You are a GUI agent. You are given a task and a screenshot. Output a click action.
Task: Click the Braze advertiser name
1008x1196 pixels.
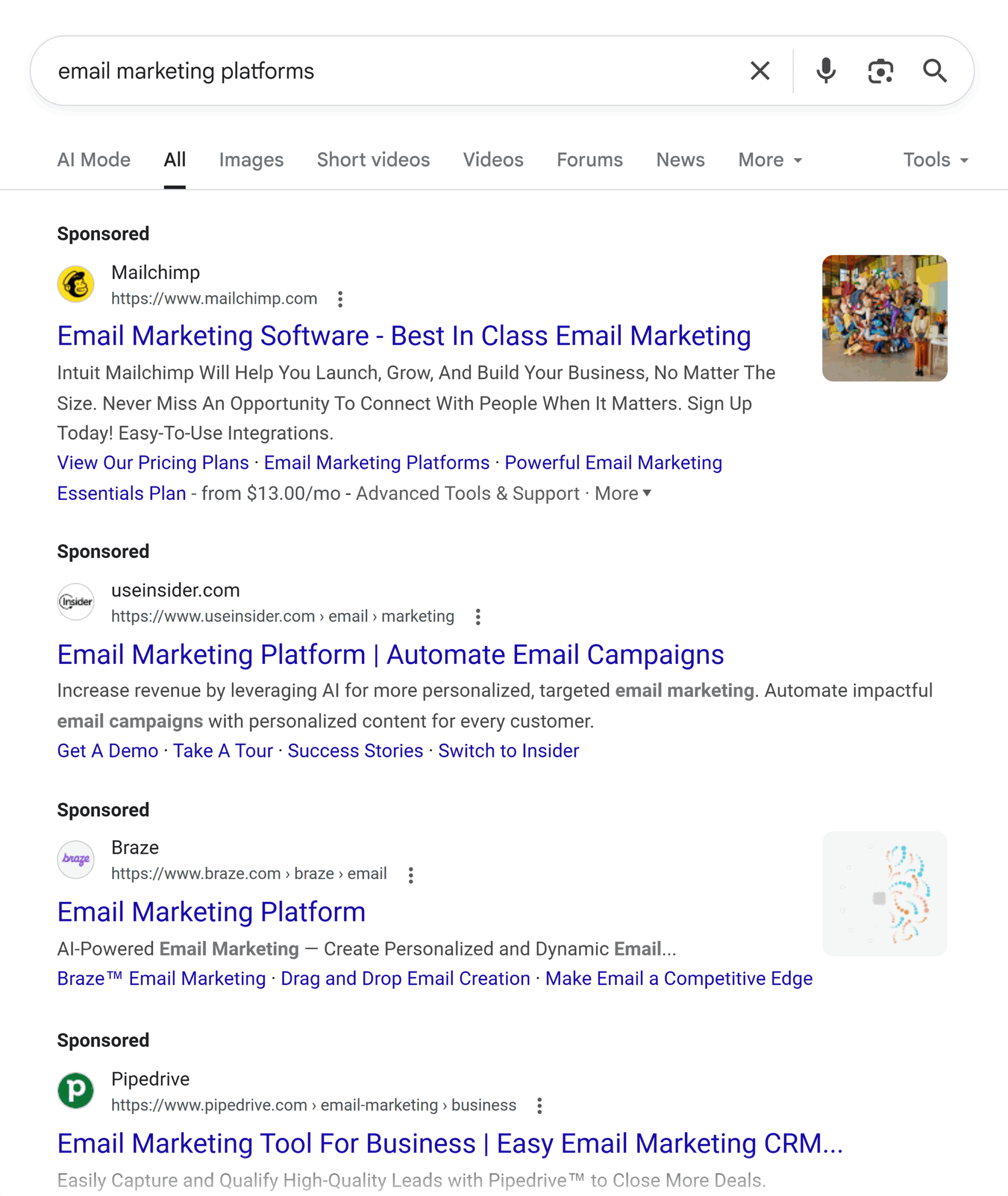pyautogui.click(x=135, y=847)
